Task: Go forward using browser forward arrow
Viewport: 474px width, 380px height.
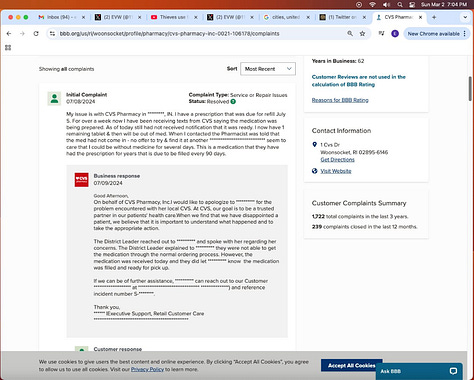Action: coord(22,34)
